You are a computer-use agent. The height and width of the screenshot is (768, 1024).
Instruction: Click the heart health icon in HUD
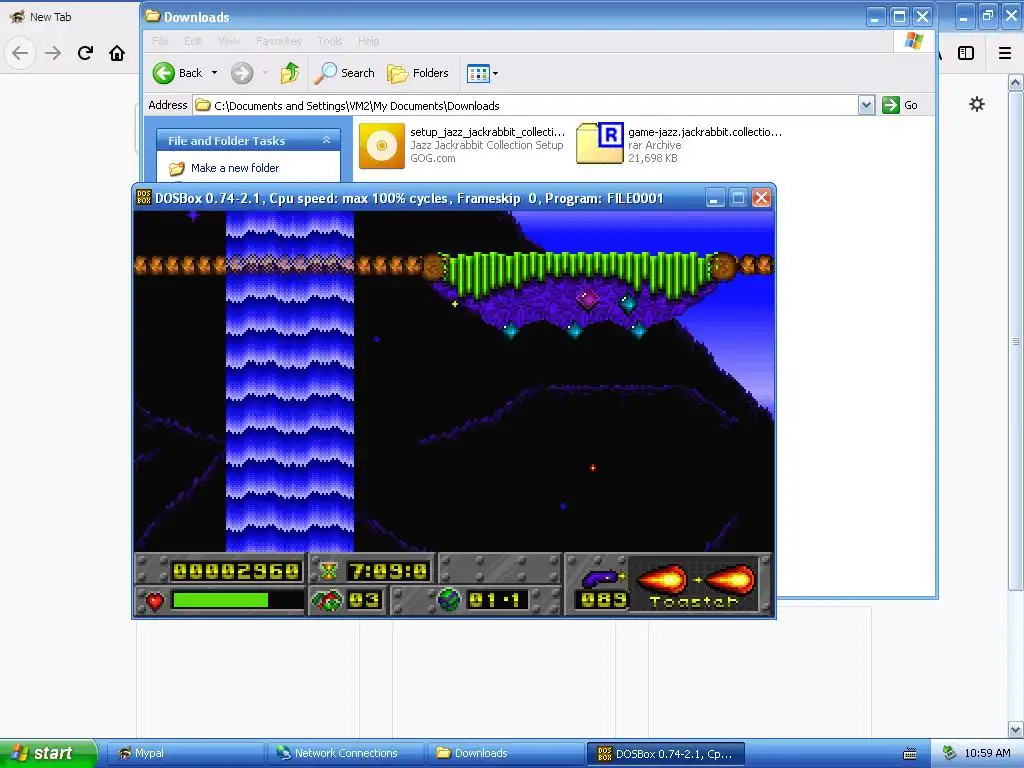point(154,601)
